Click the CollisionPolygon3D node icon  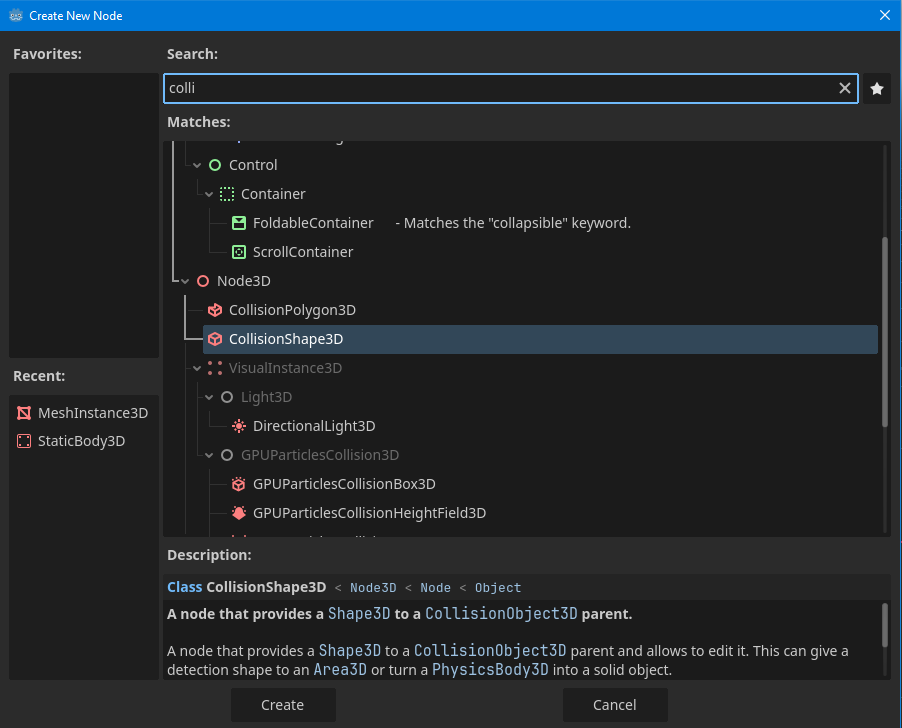215,310
